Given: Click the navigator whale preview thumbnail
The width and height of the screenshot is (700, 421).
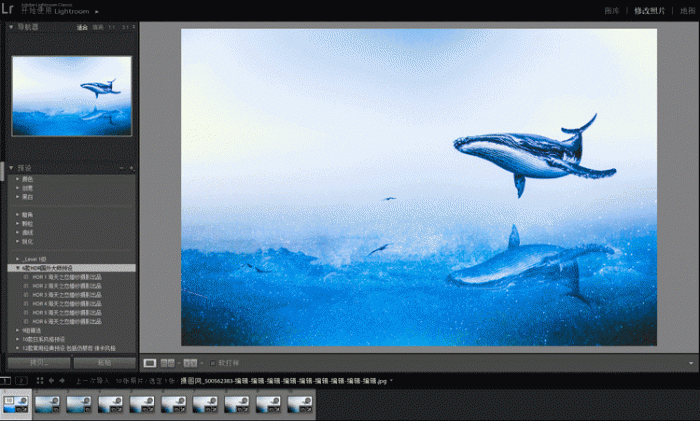Looking at the screenshot, I should [71, 96].
